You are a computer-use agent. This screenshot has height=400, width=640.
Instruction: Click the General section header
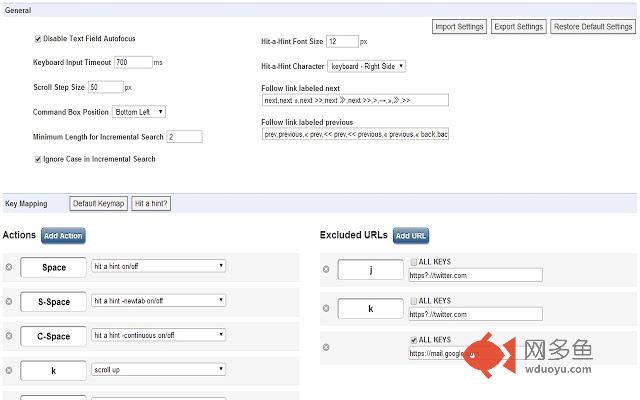click(x=18, y=10)
